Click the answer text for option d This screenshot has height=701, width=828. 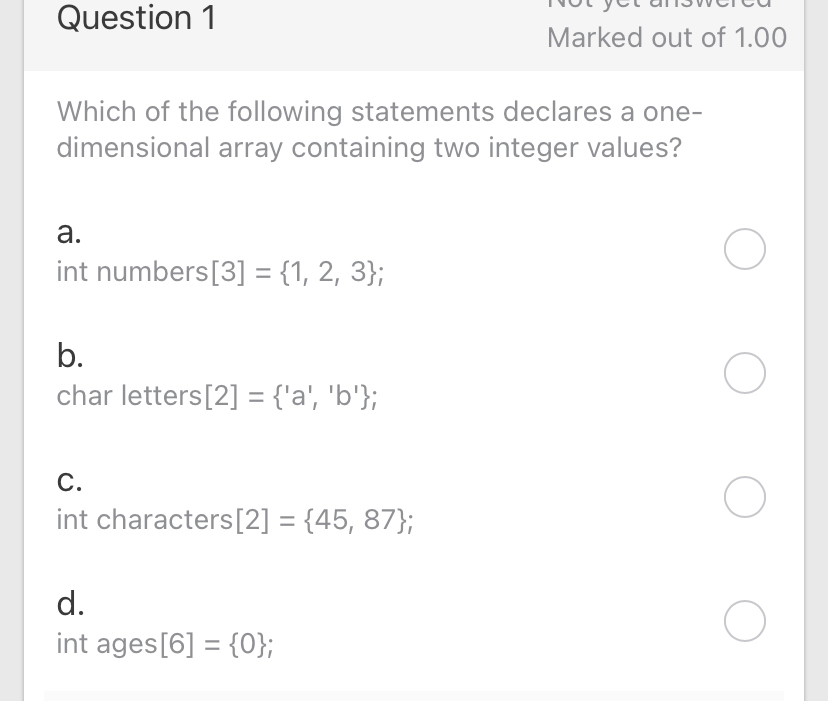click(165, 643)
